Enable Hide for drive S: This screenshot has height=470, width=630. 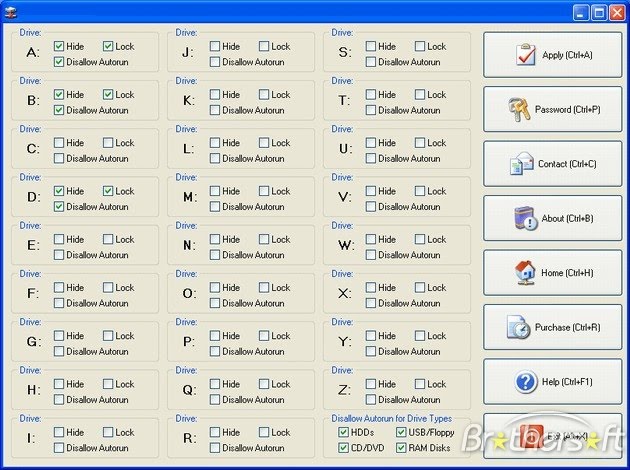pos(370,46)
